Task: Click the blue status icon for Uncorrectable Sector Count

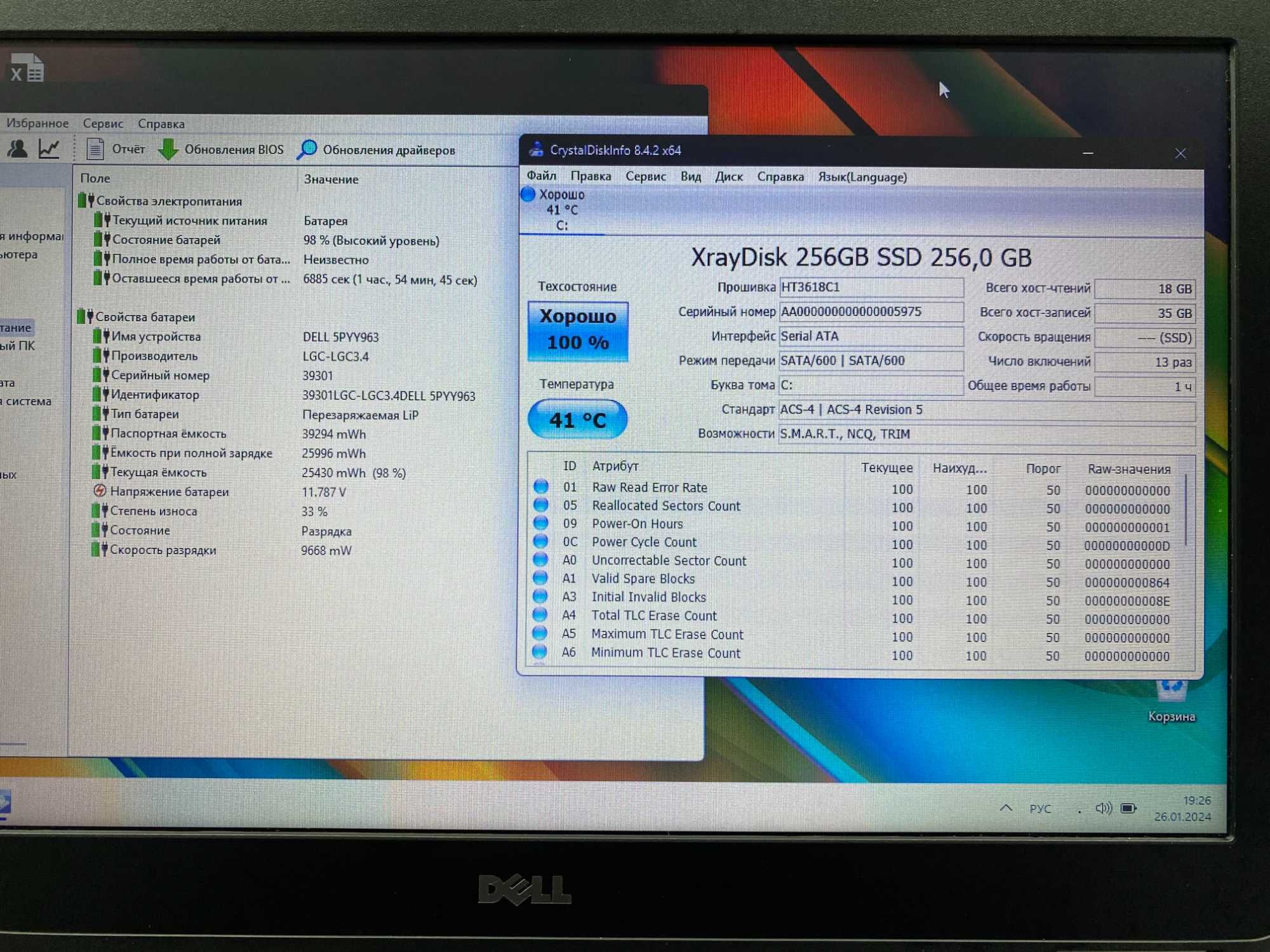Action: (x=540, y=560)
